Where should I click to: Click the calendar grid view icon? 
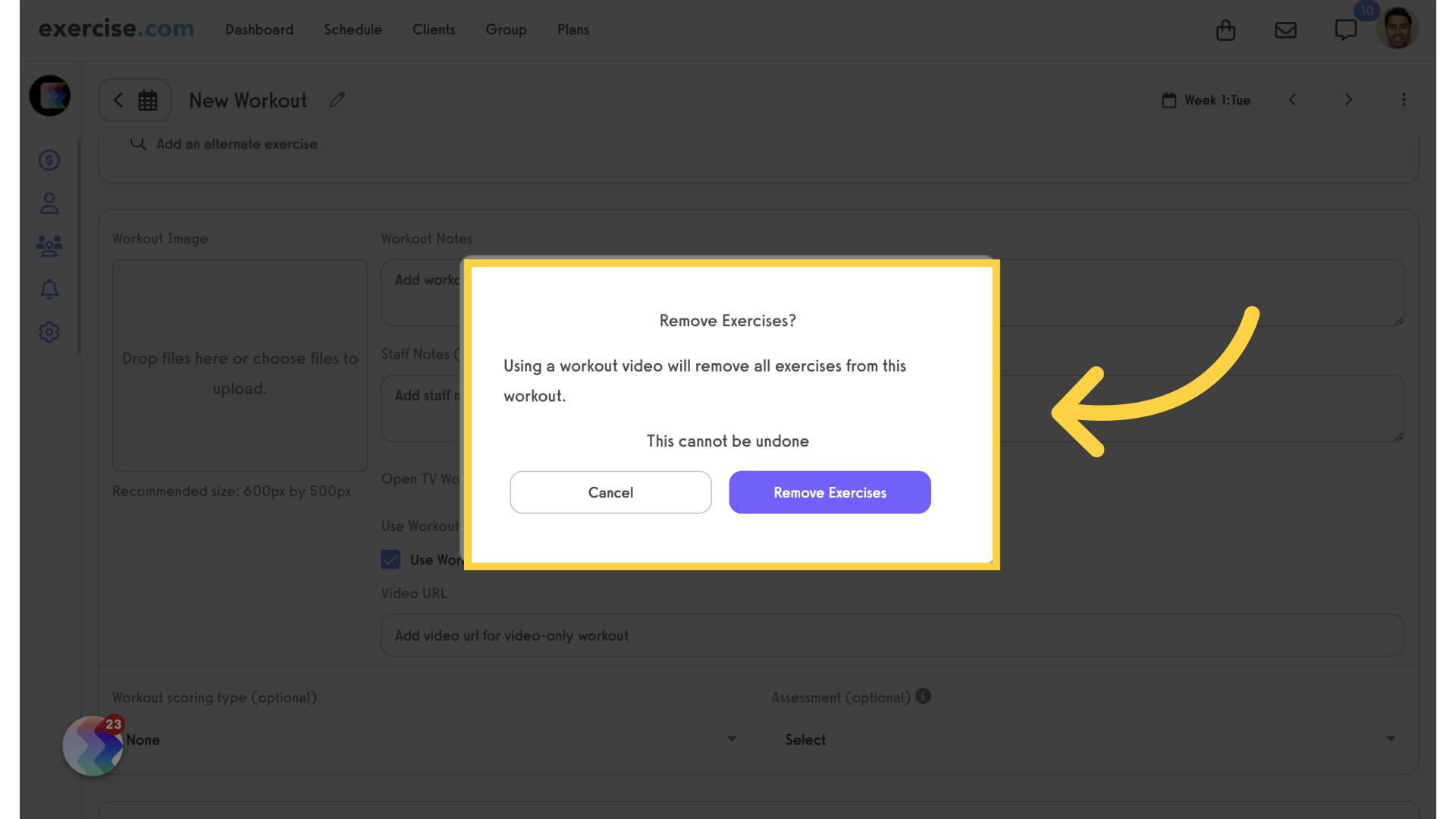click(x=148, y=100)
